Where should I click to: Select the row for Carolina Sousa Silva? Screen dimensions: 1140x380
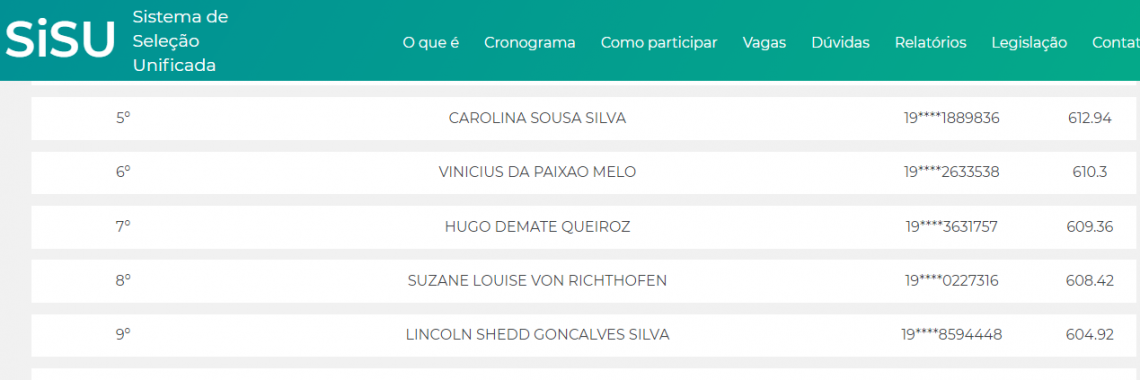[x=582, y=118]
